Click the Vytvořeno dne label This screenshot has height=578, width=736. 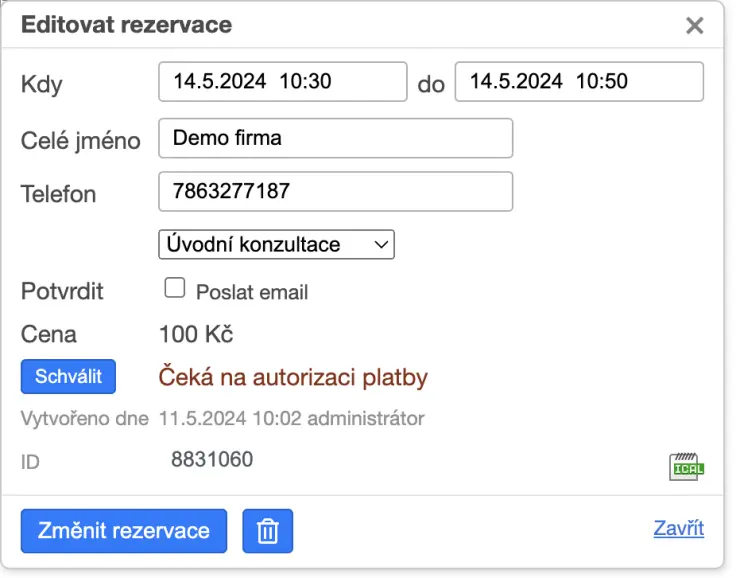coord(85,418)
